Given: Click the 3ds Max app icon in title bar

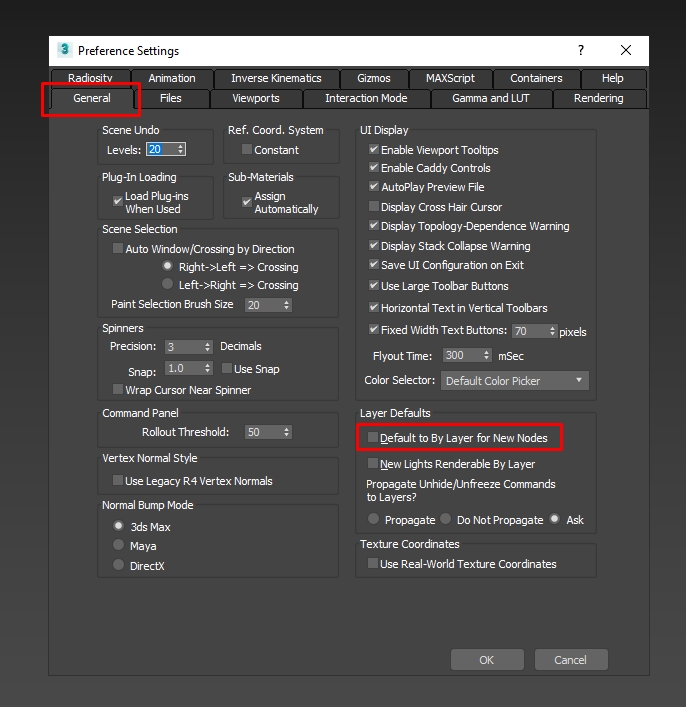Looking at the screenshot, I should pos(64,50).
